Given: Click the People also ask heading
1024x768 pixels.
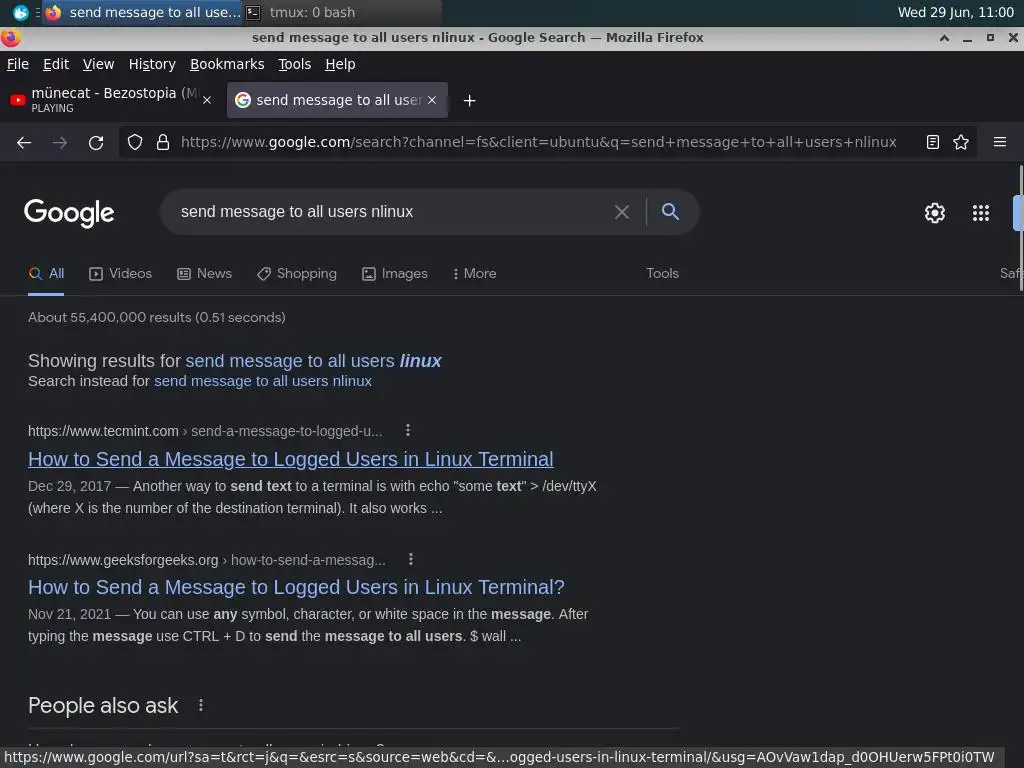Looking at the screenshot, I should [103, 705].
